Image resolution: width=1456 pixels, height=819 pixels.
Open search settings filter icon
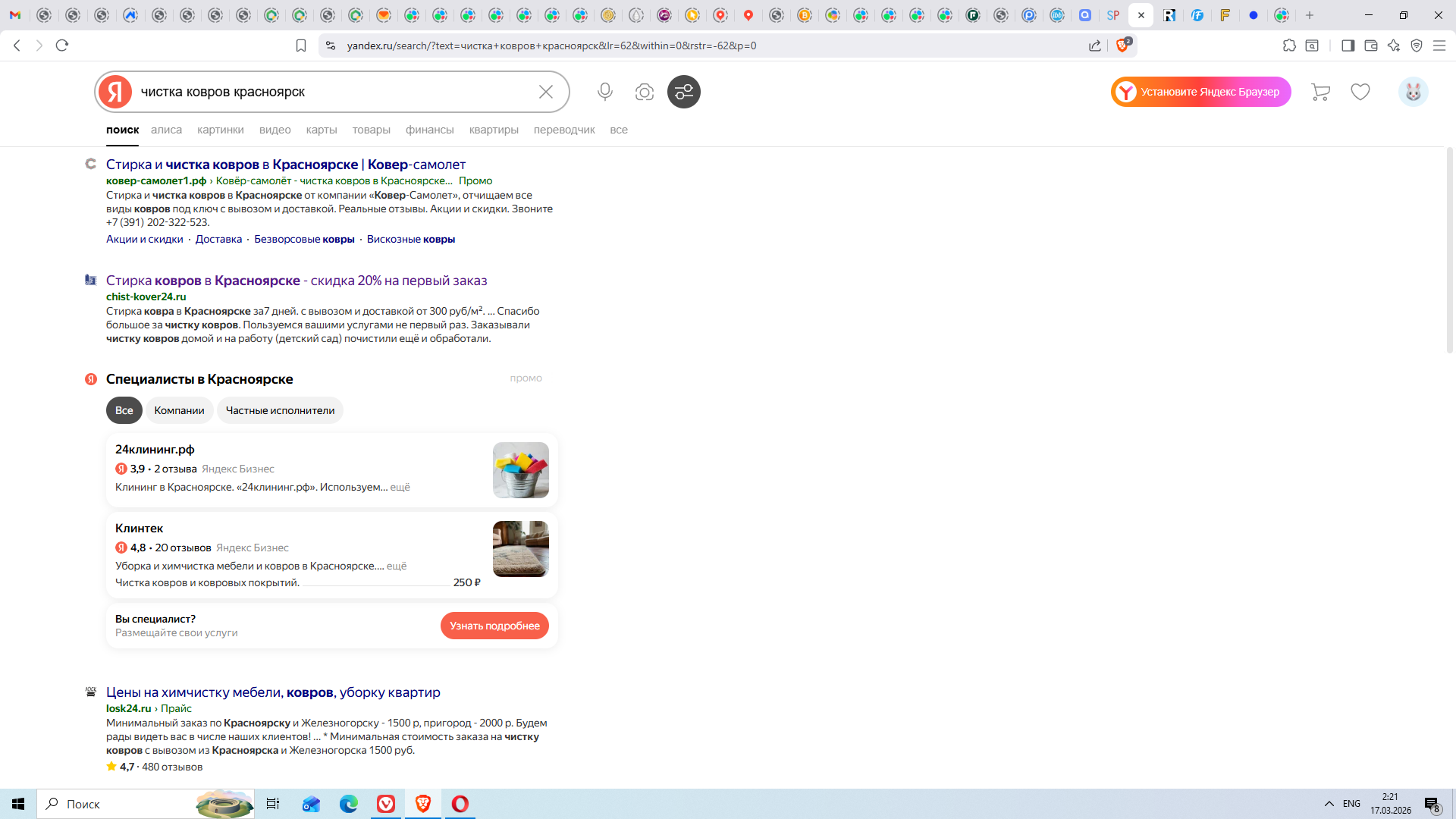tap(683, 92)
